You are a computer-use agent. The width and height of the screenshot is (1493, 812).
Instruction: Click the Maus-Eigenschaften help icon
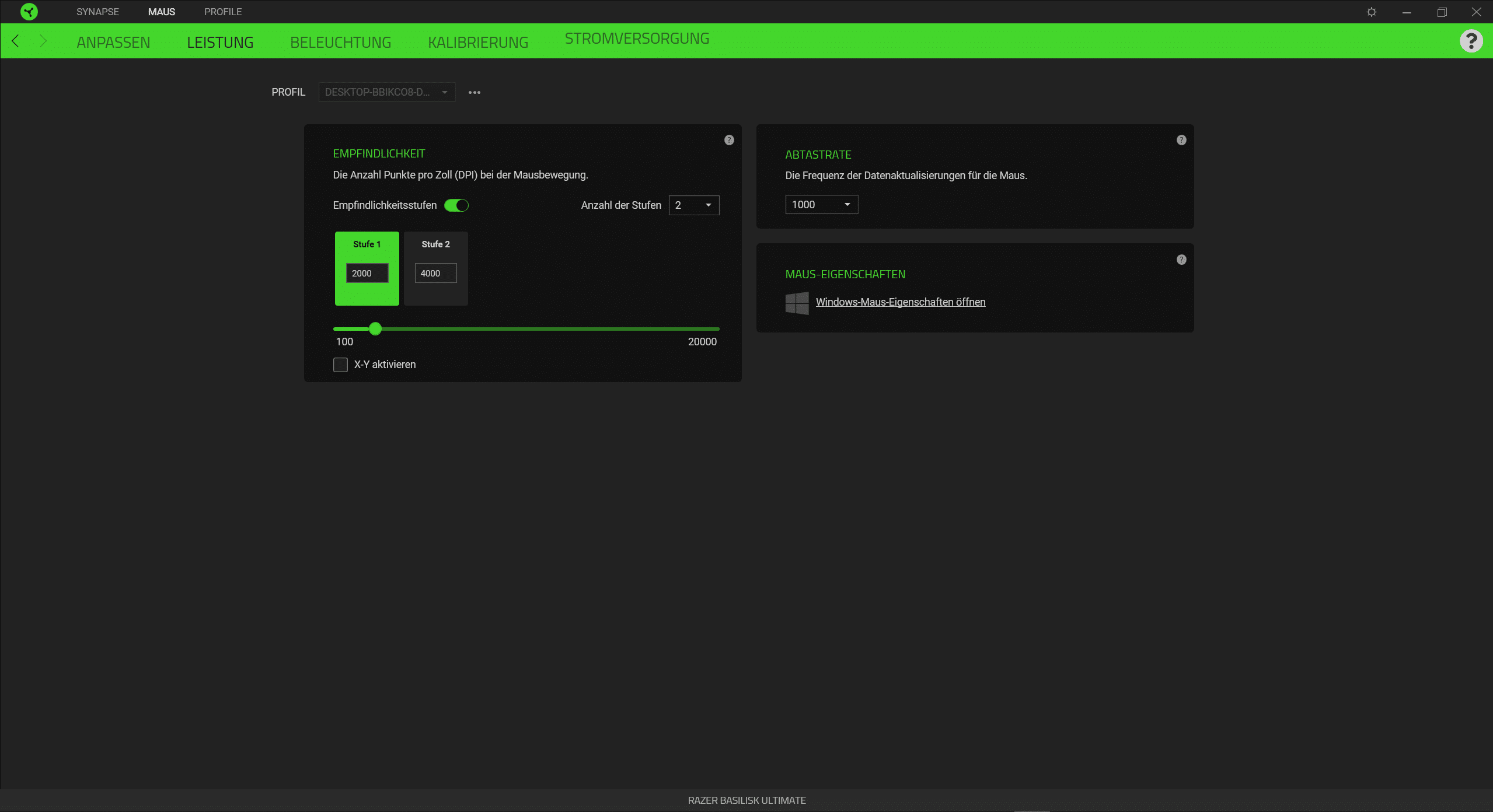pyautogui.click(x=1181, y=260)
